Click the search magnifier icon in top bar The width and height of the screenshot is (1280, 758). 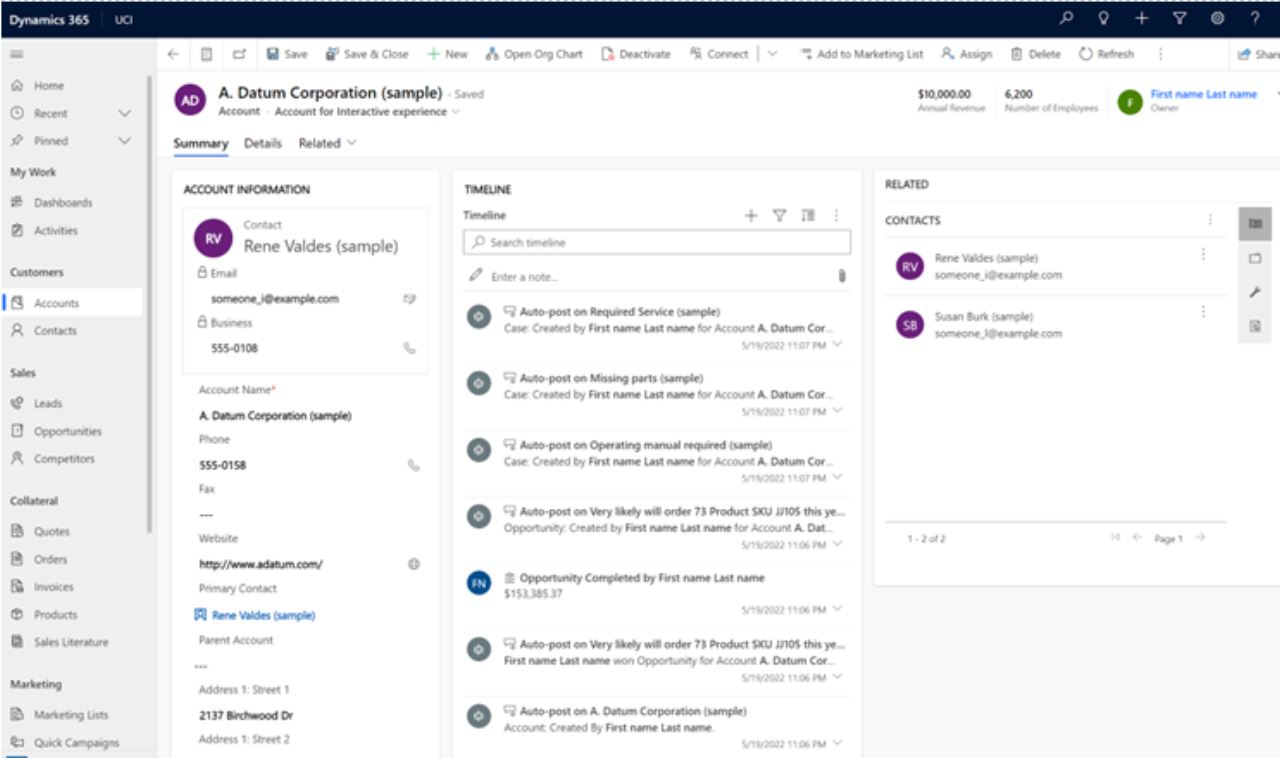(1066, 19)
